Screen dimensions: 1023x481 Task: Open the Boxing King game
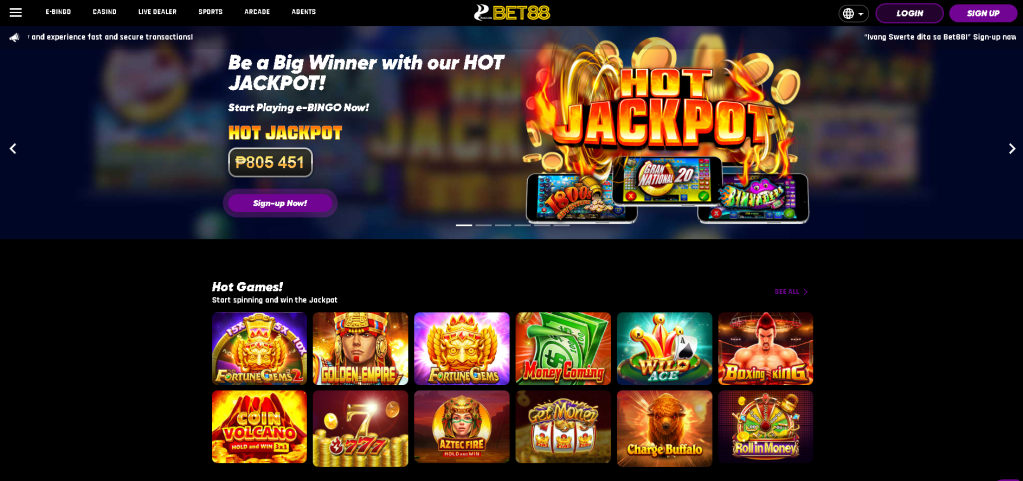coord(765,349)
